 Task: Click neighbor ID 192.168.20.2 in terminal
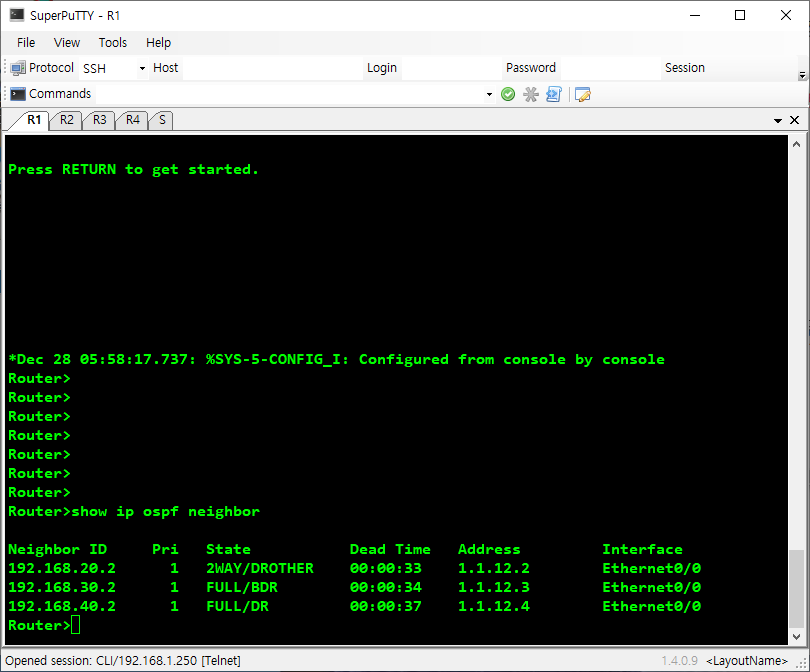(62, 568)
